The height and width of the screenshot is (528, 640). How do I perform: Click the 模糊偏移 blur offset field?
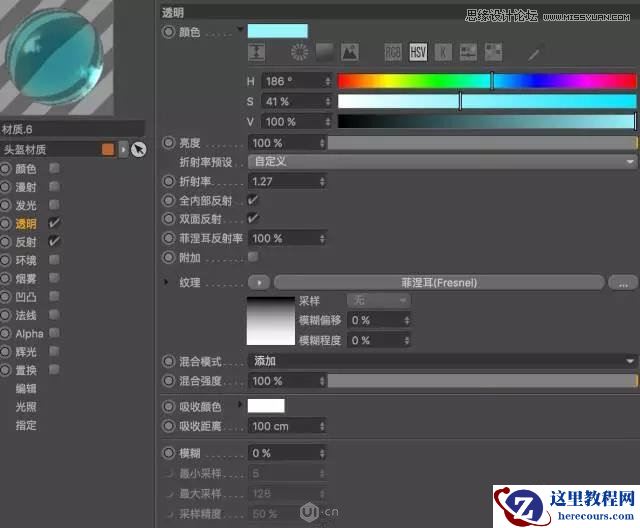coord(379,320)
